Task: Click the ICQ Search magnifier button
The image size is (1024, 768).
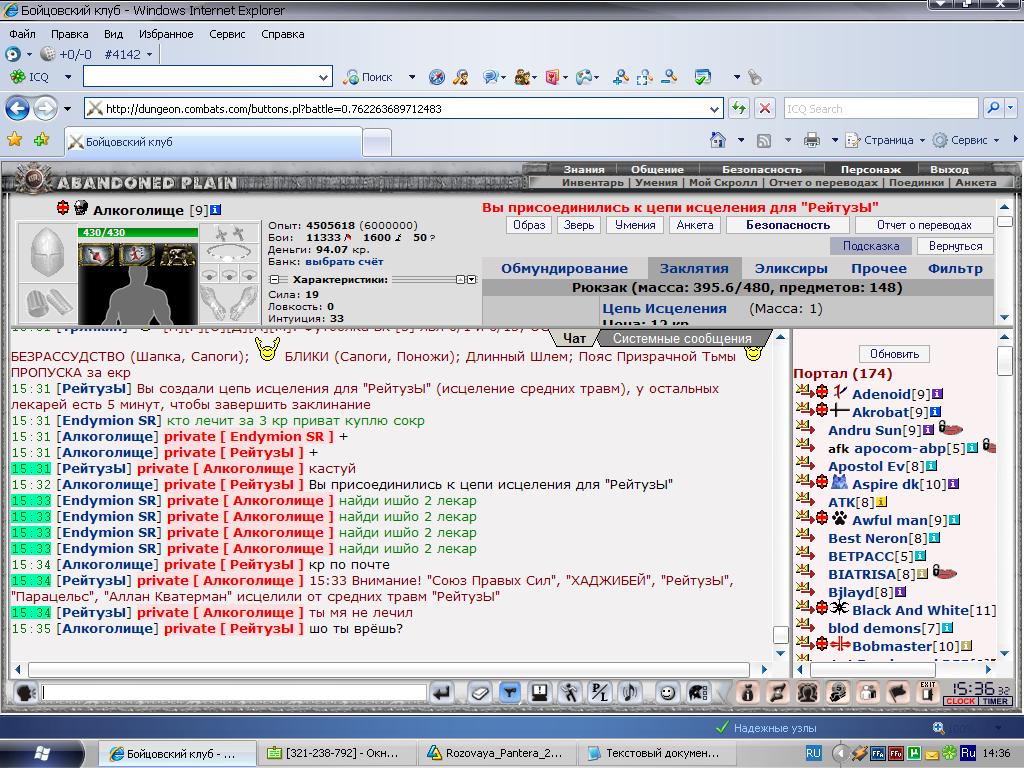Action: [x=993, y=108]
